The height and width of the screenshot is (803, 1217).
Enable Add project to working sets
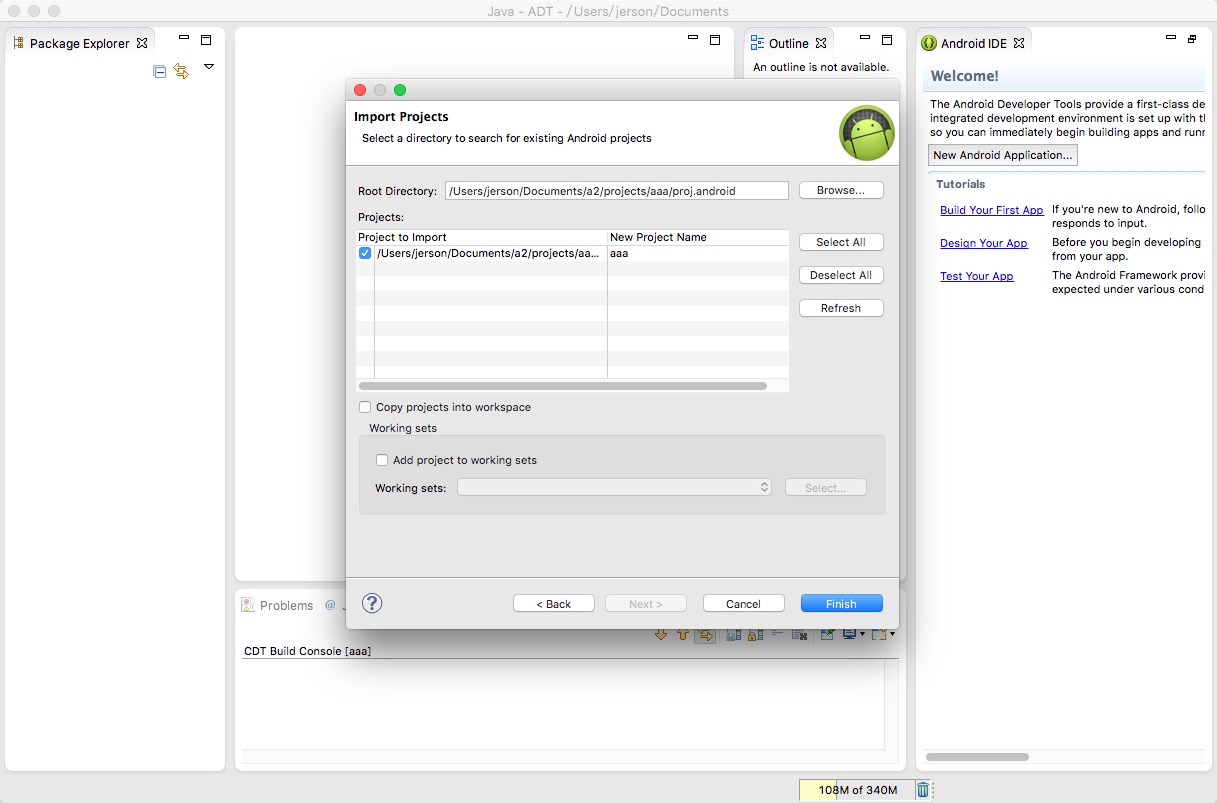[382, 460]
